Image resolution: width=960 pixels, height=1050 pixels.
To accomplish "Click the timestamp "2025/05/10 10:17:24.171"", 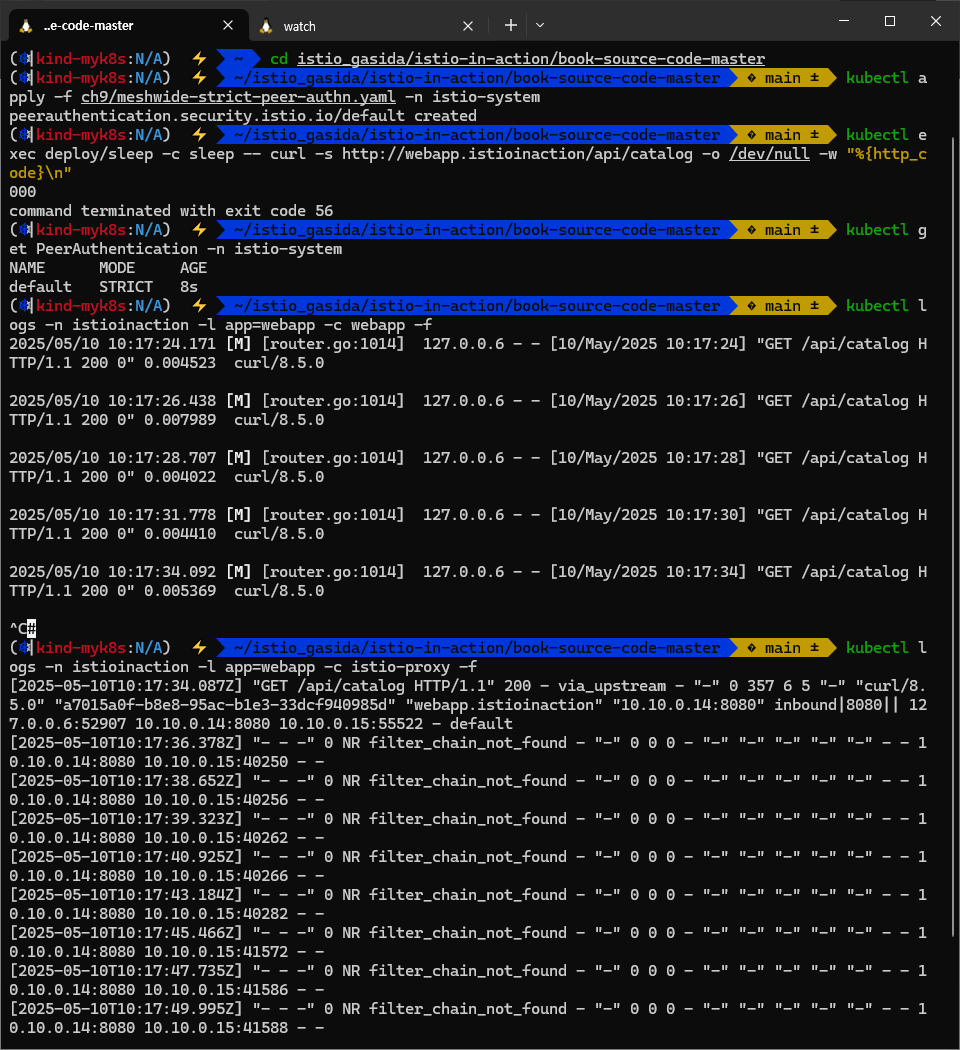I will click(x=112, y=344).
